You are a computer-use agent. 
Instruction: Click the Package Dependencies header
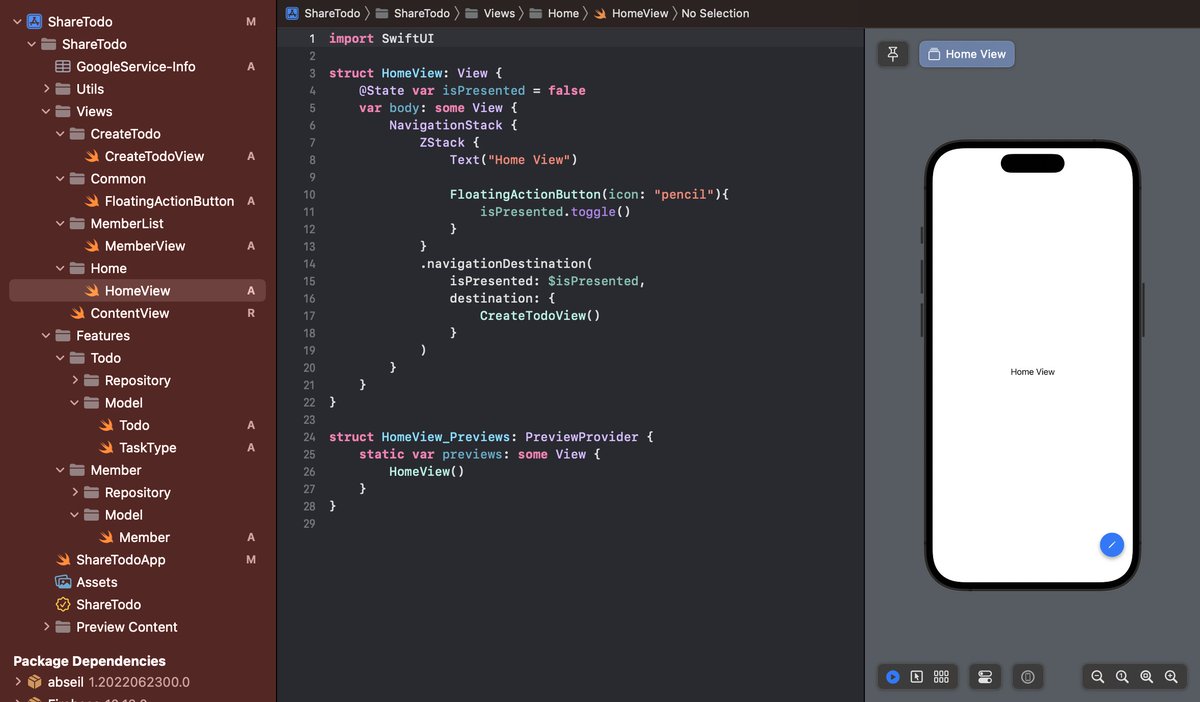89,661
